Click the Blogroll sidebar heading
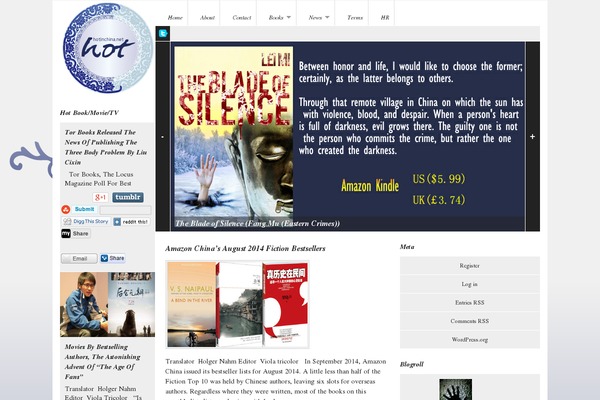Viewport: 600px width, 400px height. point(412,364)
